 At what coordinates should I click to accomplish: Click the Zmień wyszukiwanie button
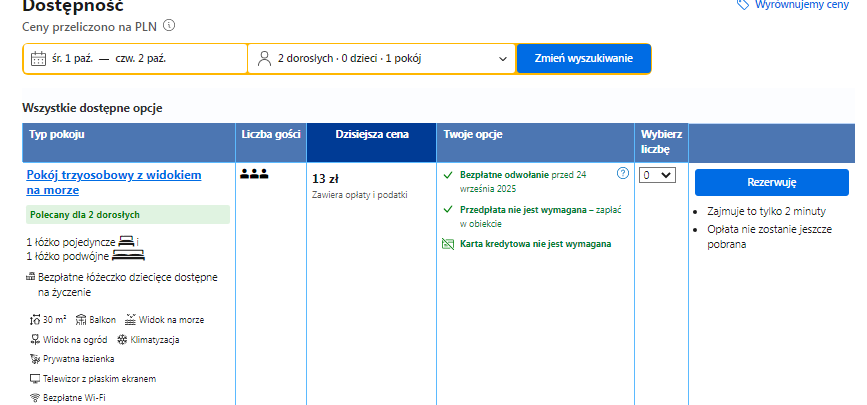point(583,59)
